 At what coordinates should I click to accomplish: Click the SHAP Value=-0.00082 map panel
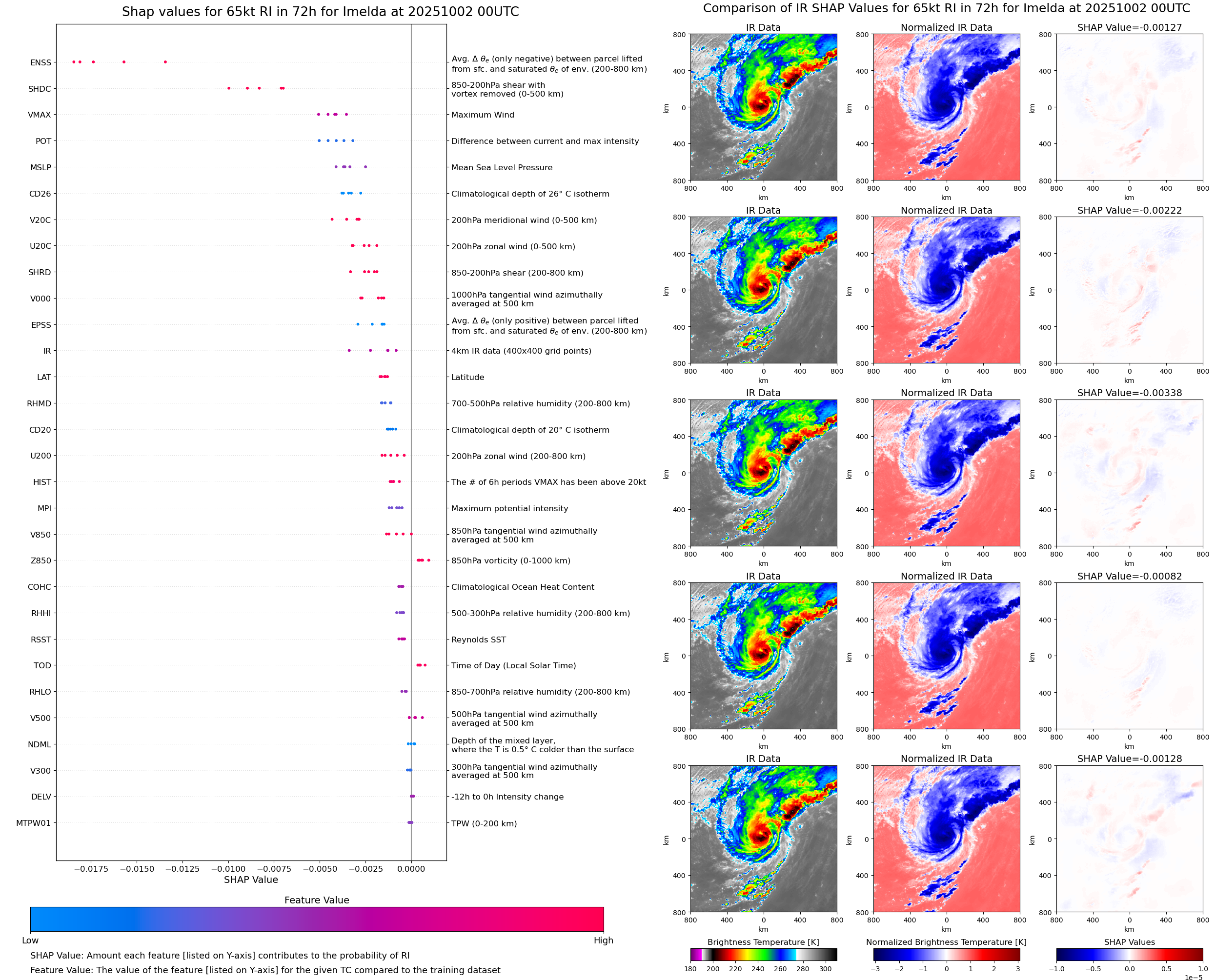(1129, 656)
